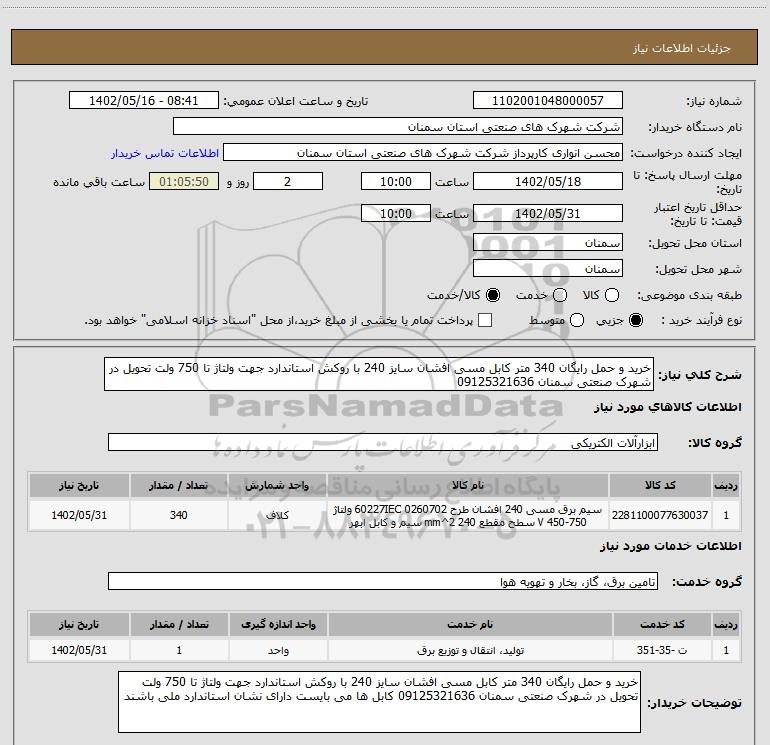The height and width of the screenshot is (745, 770).
Task: Click goods code 2281100077630037 cell
Action: click(x=660, y=515)
